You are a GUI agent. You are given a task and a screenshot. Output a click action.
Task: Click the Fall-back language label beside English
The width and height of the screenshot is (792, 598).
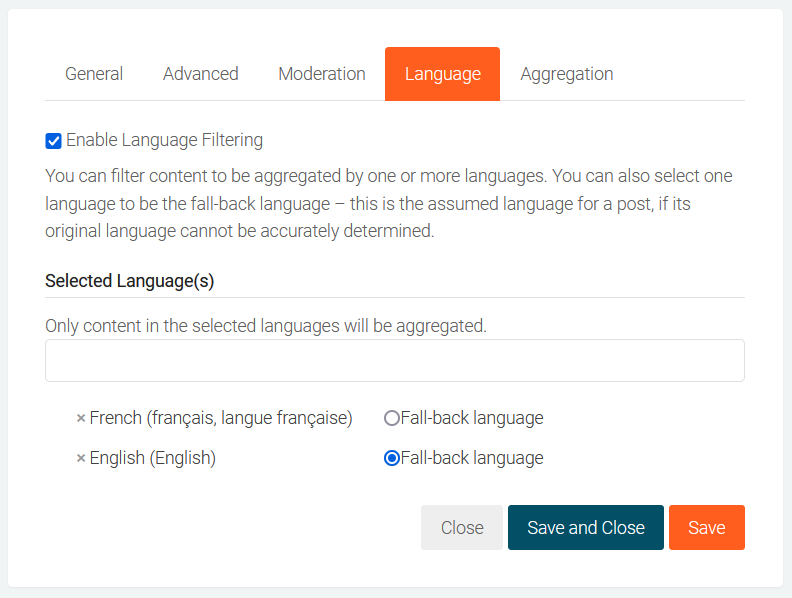pos(472,458)
